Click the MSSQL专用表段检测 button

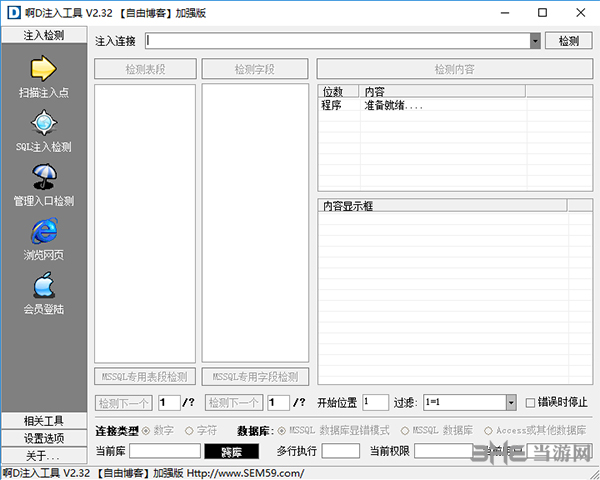click(145, 377)
